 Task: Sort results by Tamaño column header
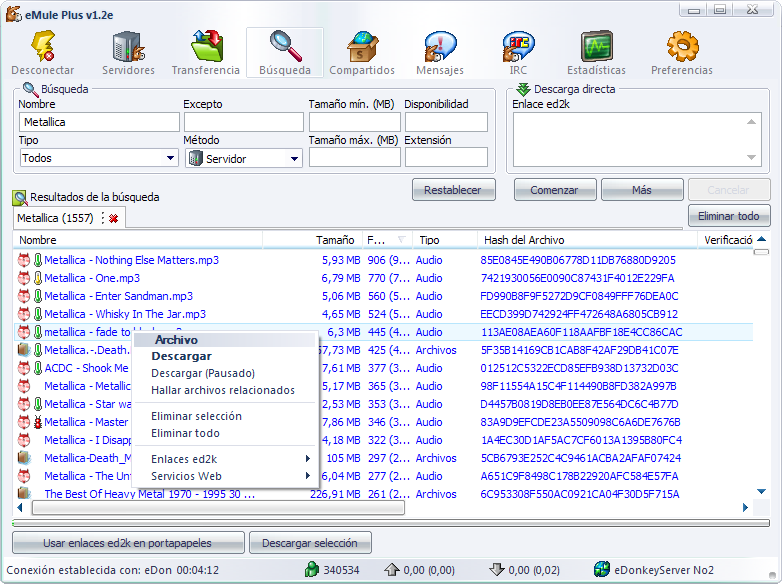(335, 240)
